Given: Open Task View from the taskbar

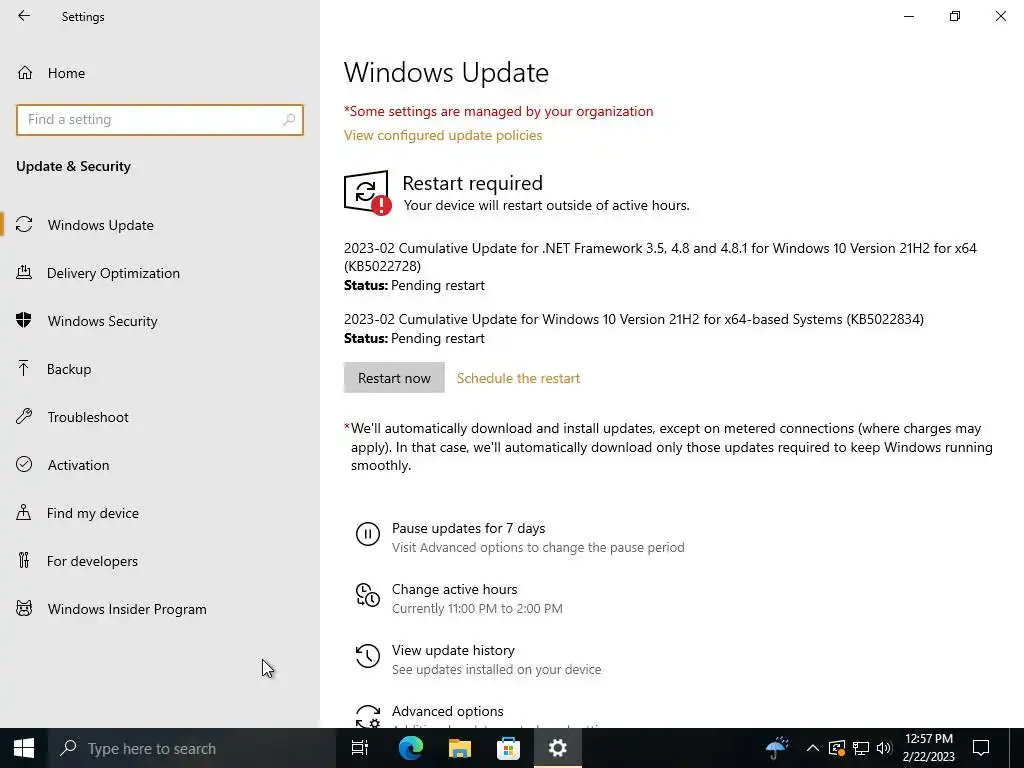Looking at the screenshot, I should [360, 748].
